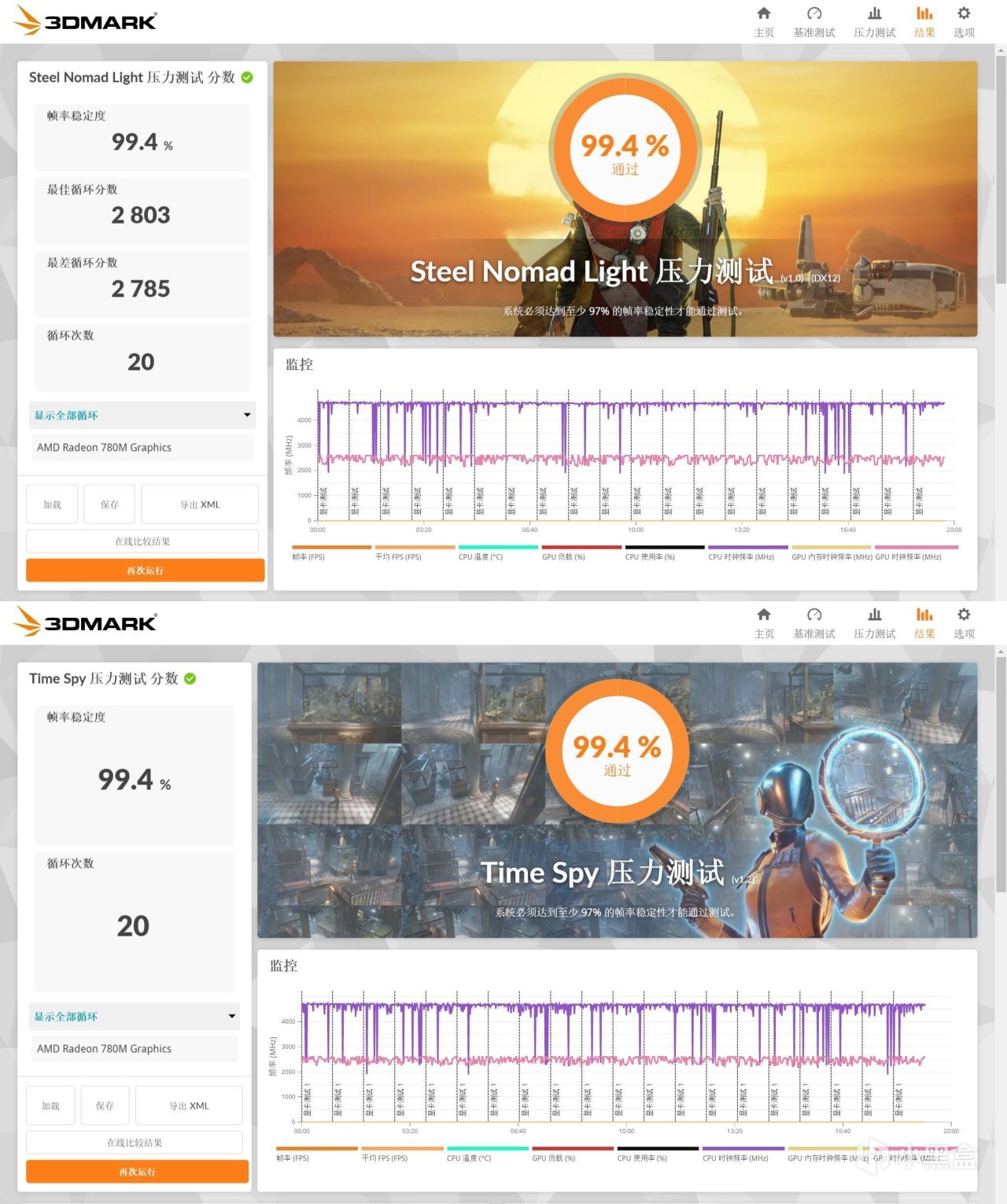Image resolution: width=1007 pixels, height=1204 pixels.
Task: Switch to 基准测试 tab in the Time Spy window
Action: [x=814, y=622]
